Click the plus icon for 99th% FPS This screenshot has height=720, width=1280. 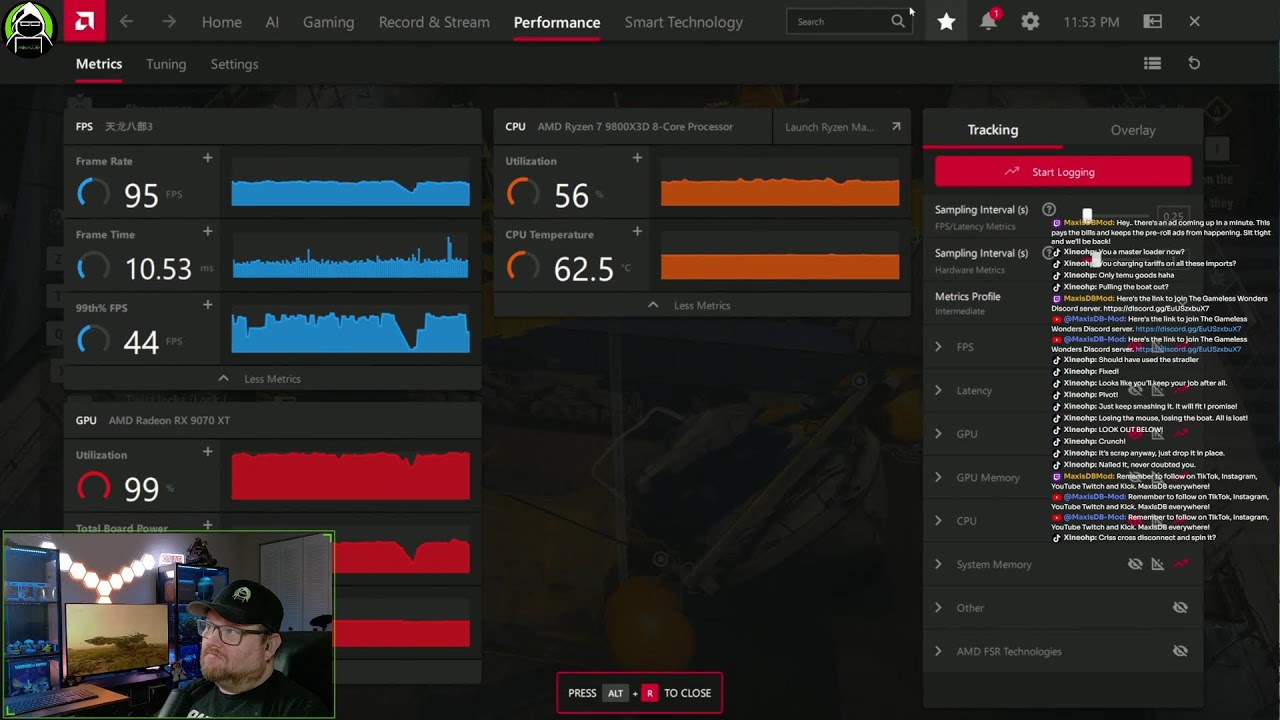(x=208, y=305)
